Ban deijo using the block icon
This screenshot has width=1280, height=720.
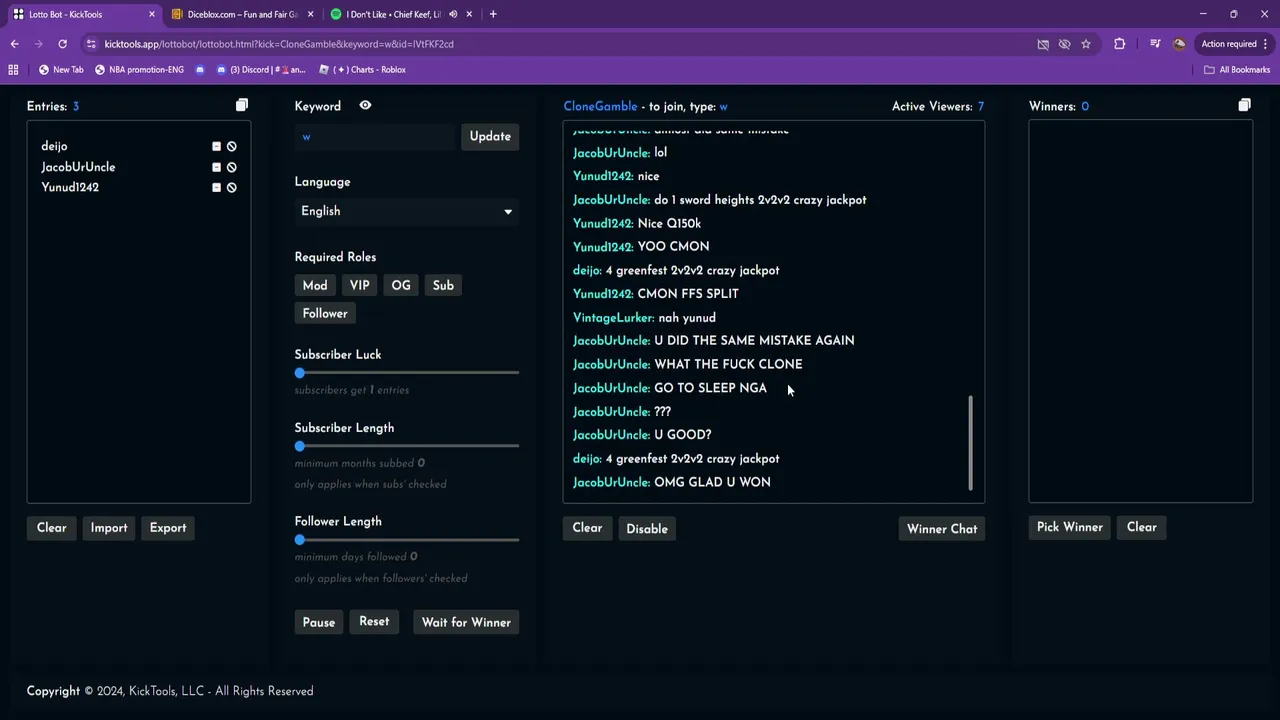[x=231, y=146]
